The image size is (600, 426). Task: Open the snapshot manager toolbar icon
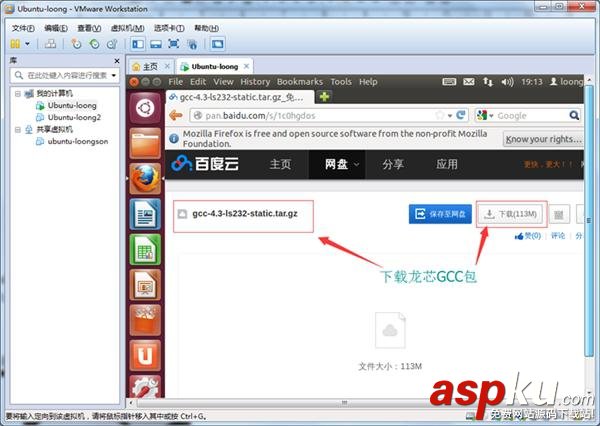pyautogui.click(x=112, y=44)
